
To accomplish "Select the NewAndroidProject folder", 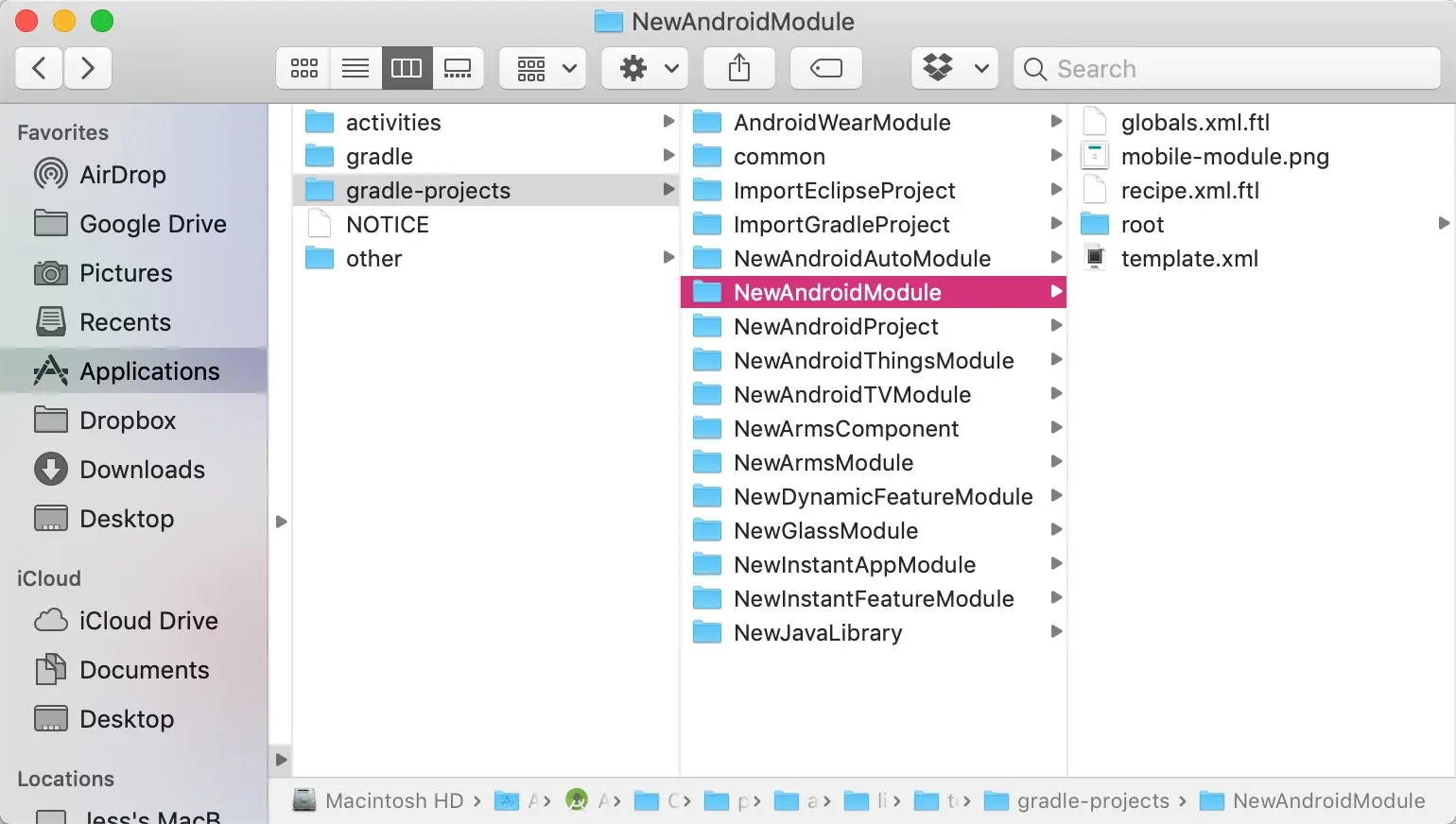I will tap(873, 326).
